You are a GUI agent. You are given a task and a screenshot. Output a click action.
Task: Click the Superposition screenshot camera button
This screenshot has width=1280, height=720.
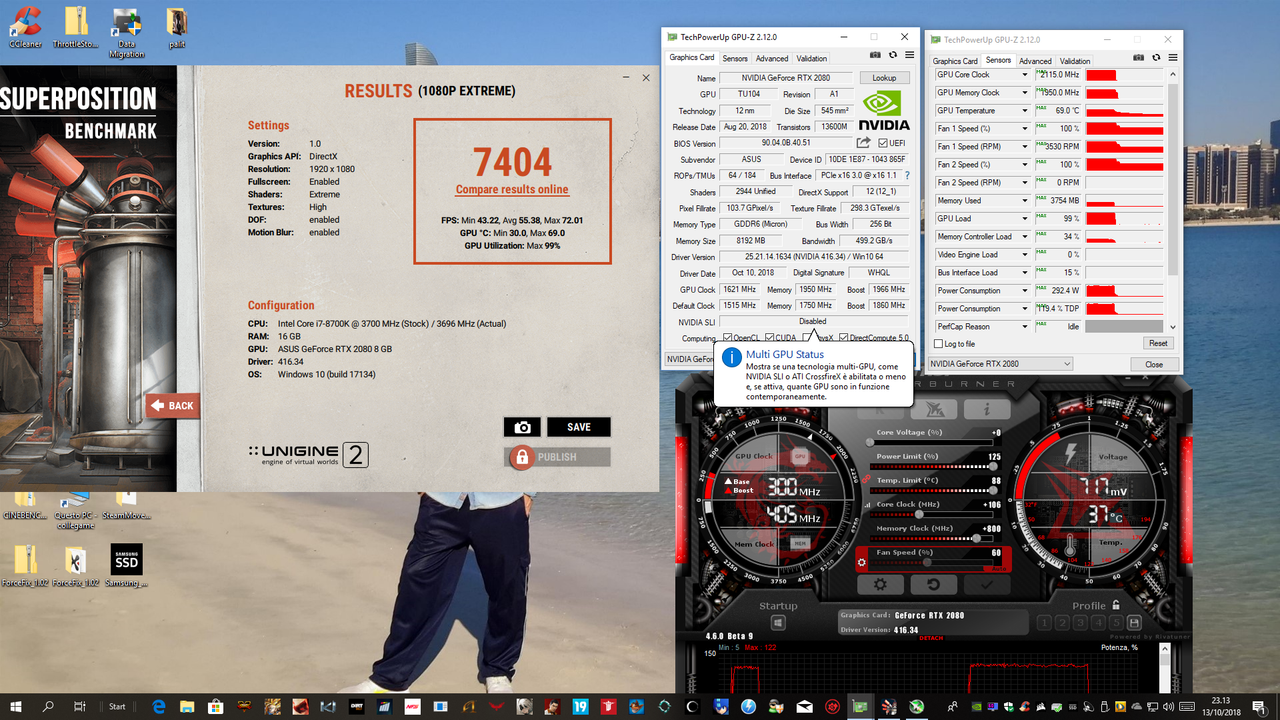pyautogui.click(x=522, y=427)
